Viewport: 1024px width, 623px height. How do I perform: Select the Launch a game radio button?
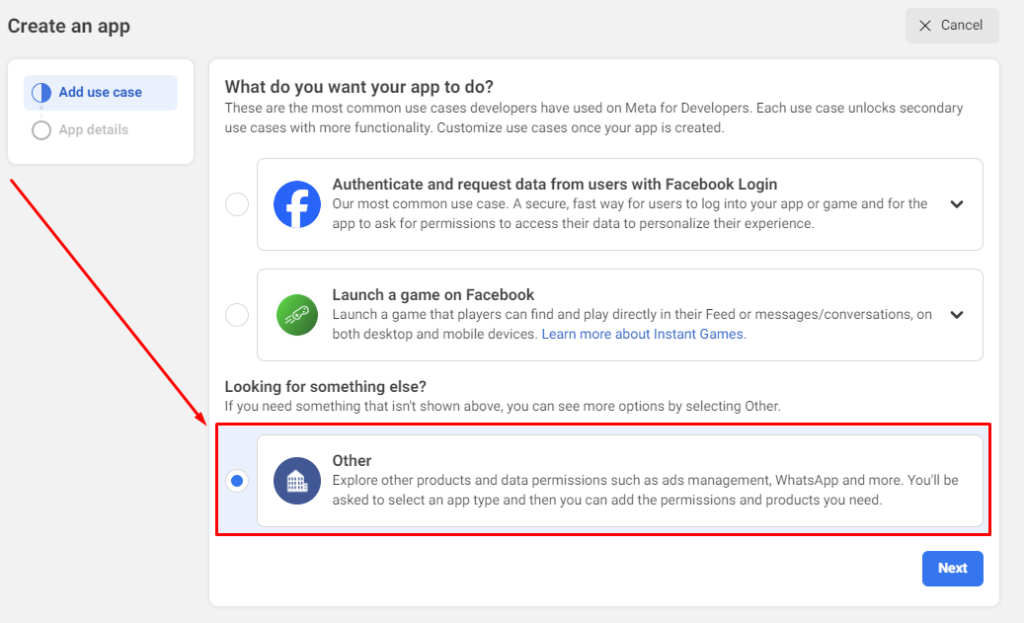coord(237,314)
